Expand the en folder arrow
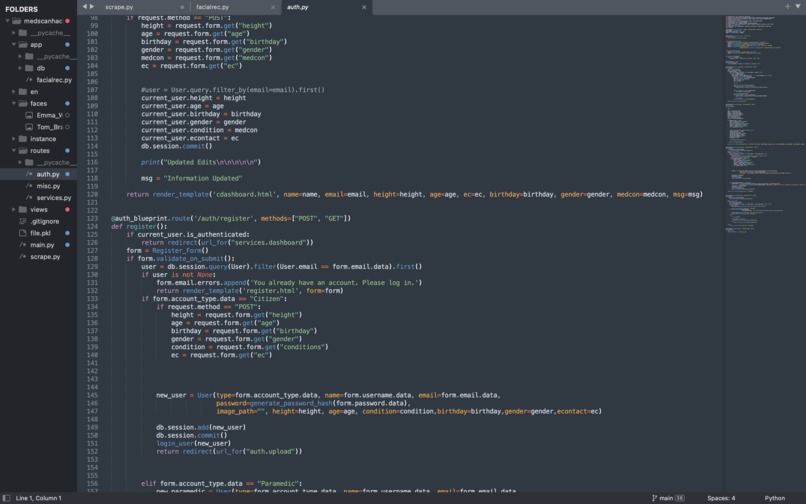 (14, 92)
